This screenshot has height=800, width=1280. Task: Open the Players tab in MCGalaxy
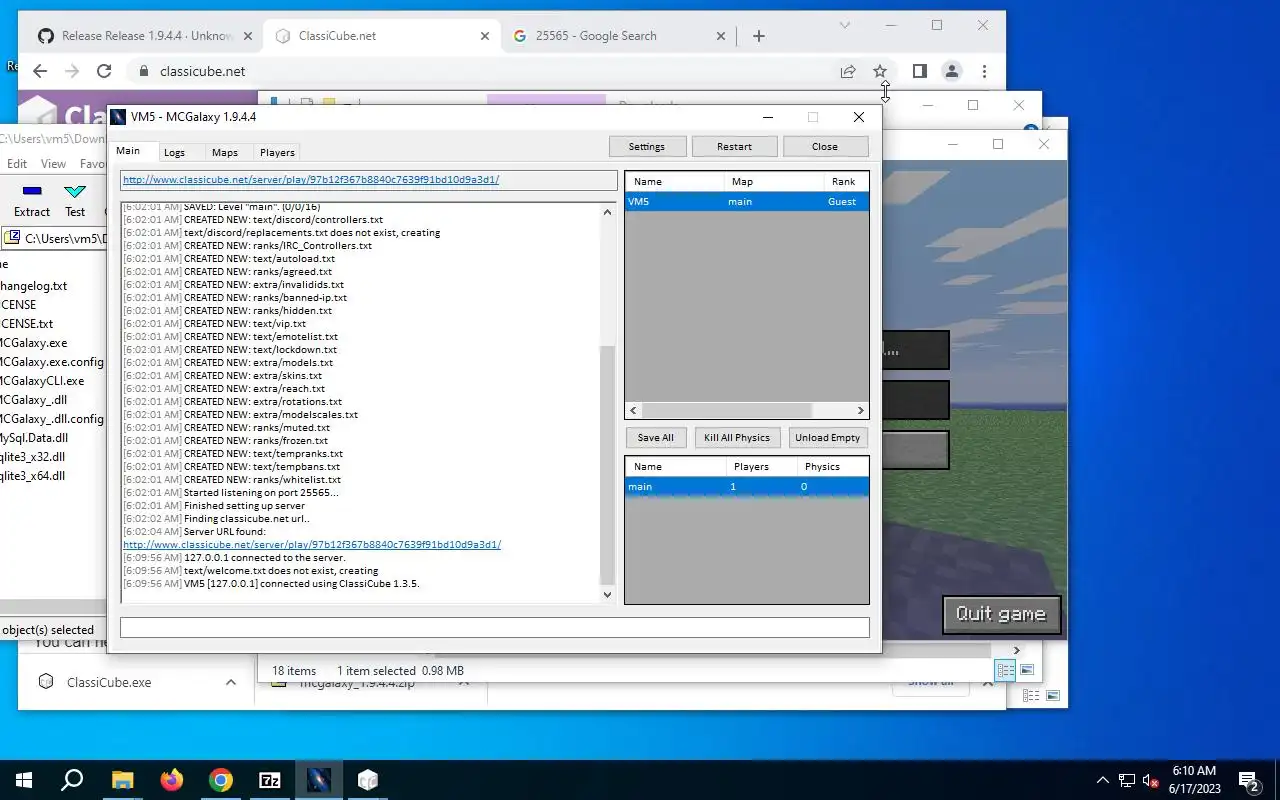277,152
